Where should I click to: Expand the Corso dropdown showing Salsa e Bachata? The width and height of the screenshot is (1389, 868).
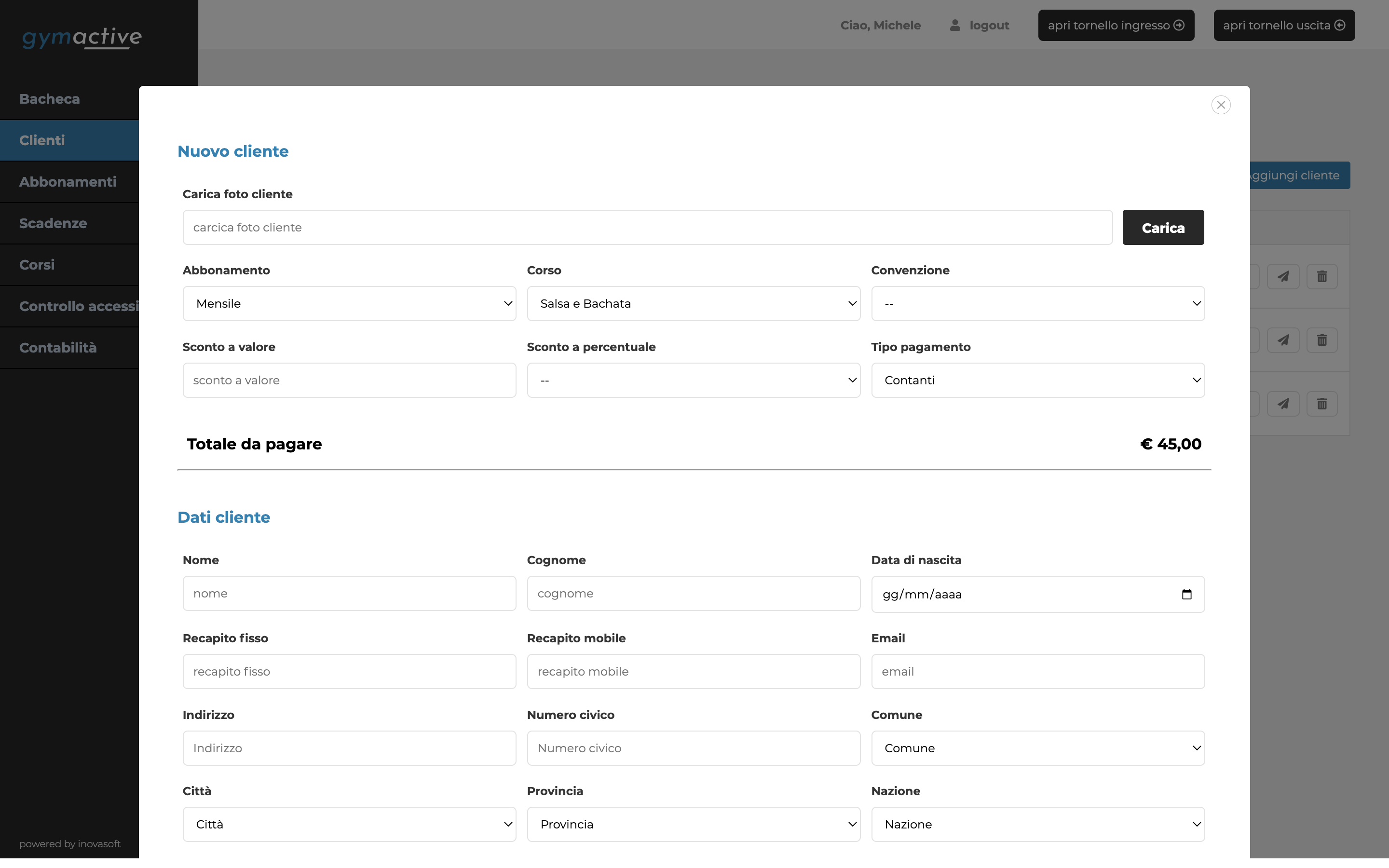pos(694,304)
